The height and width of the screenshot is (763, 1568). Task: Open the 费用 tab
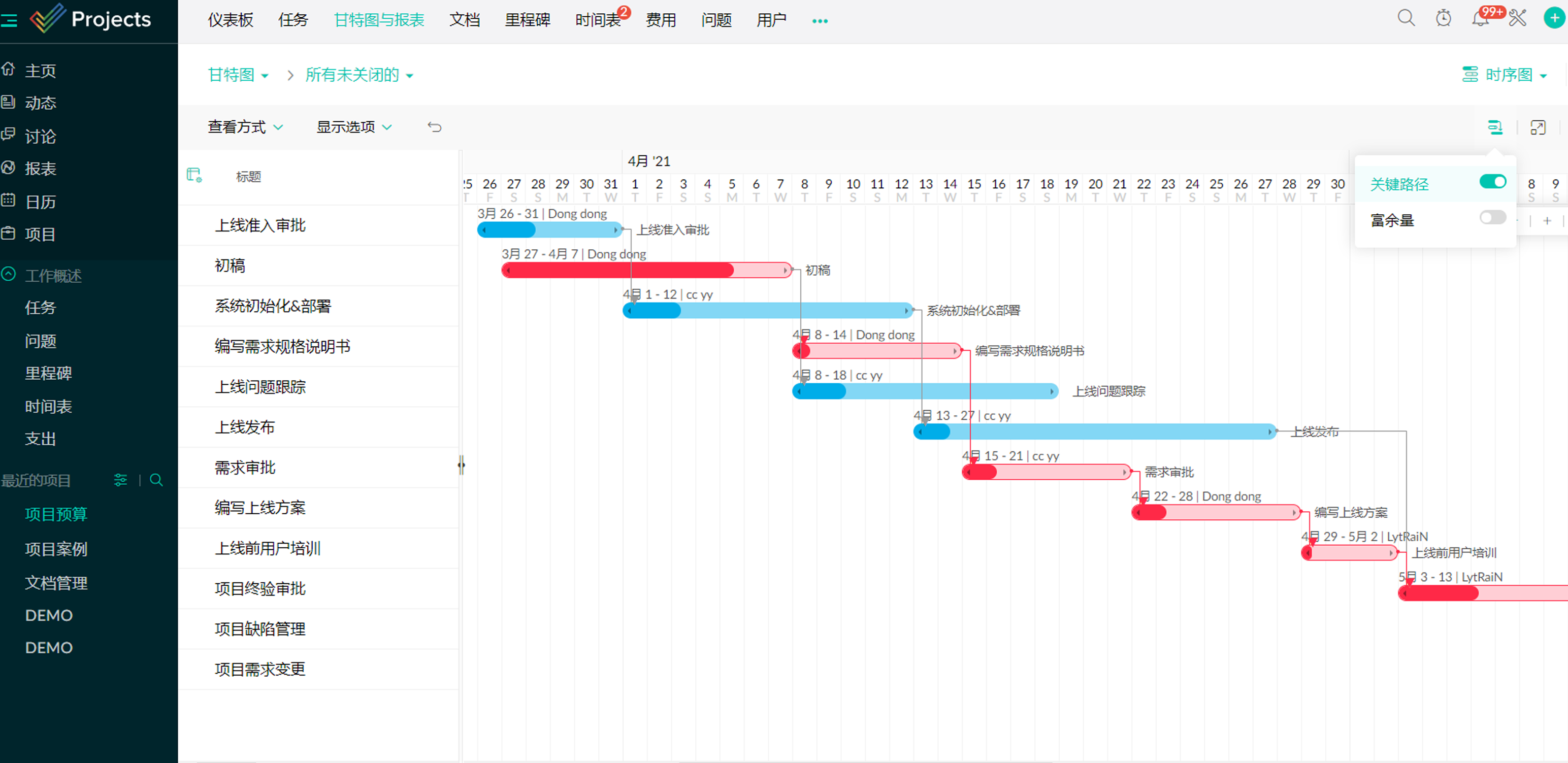tap(661, 19)
